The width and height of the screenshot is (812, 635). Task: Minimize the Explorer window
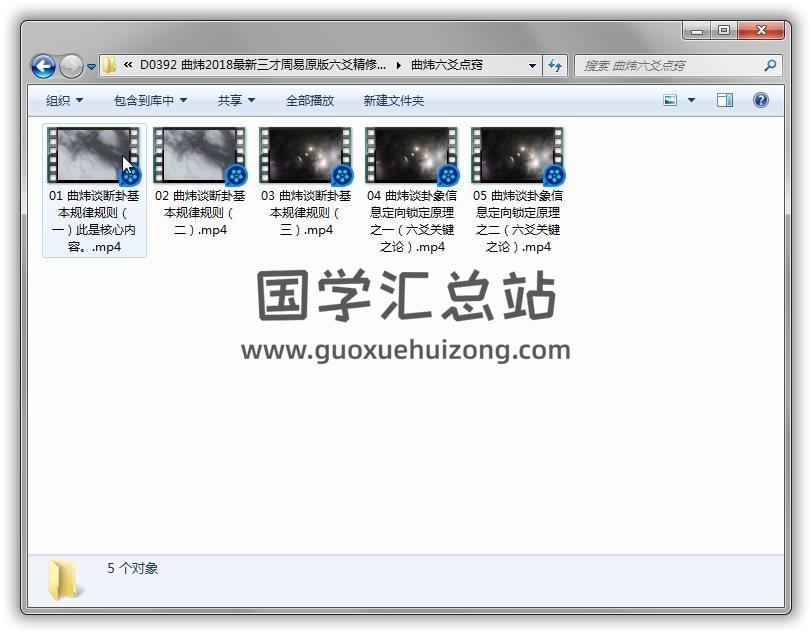[697, 31]
